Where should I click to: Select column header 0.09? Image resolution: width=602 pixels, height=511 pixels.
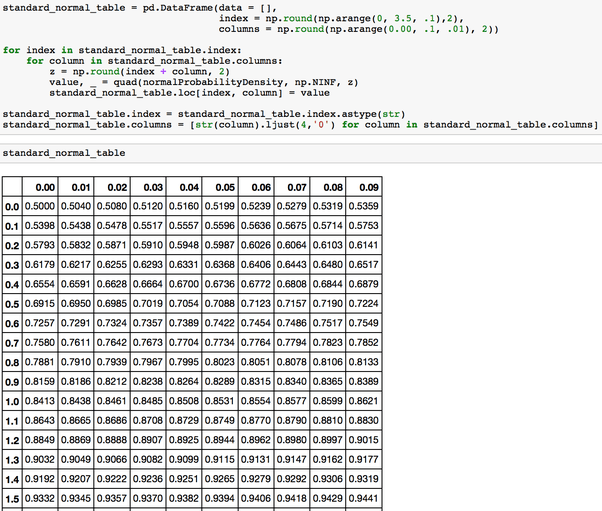pyautogui.click(x=364, y=187)
